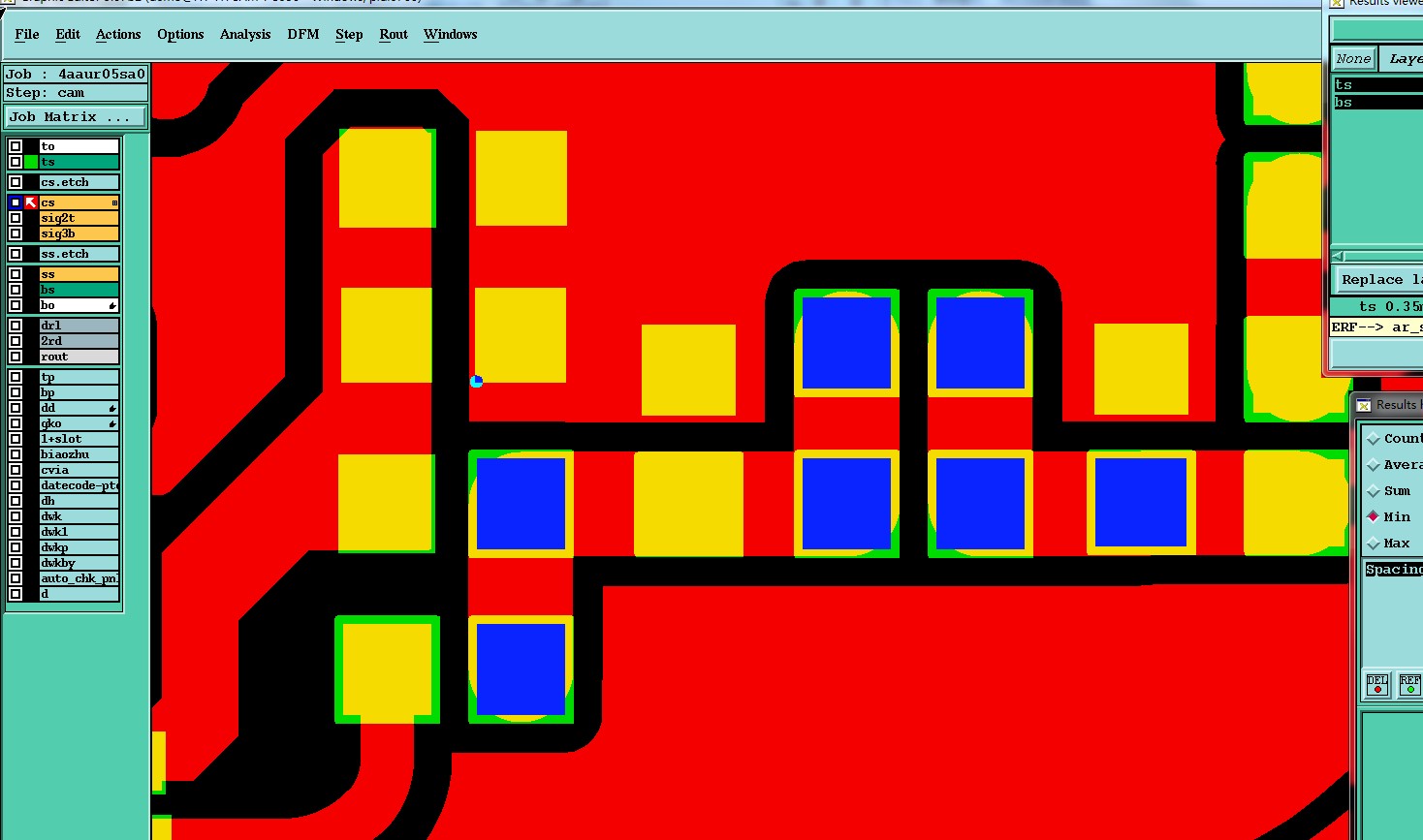Open the Analysis menu

pyautogui.click(x=245, y=34)
